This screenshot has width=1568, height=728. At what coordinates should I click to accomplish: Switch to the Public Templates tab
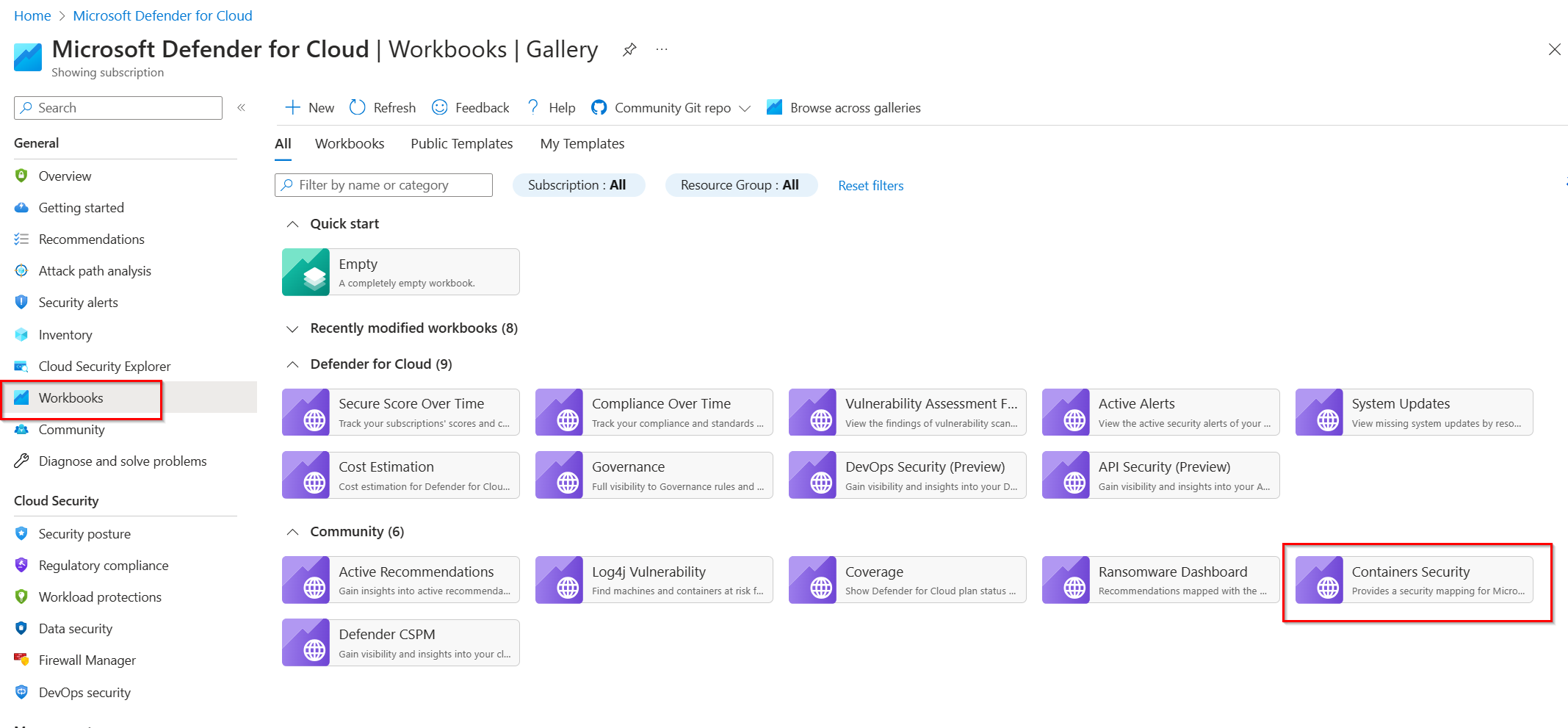(x=462, y=144)
